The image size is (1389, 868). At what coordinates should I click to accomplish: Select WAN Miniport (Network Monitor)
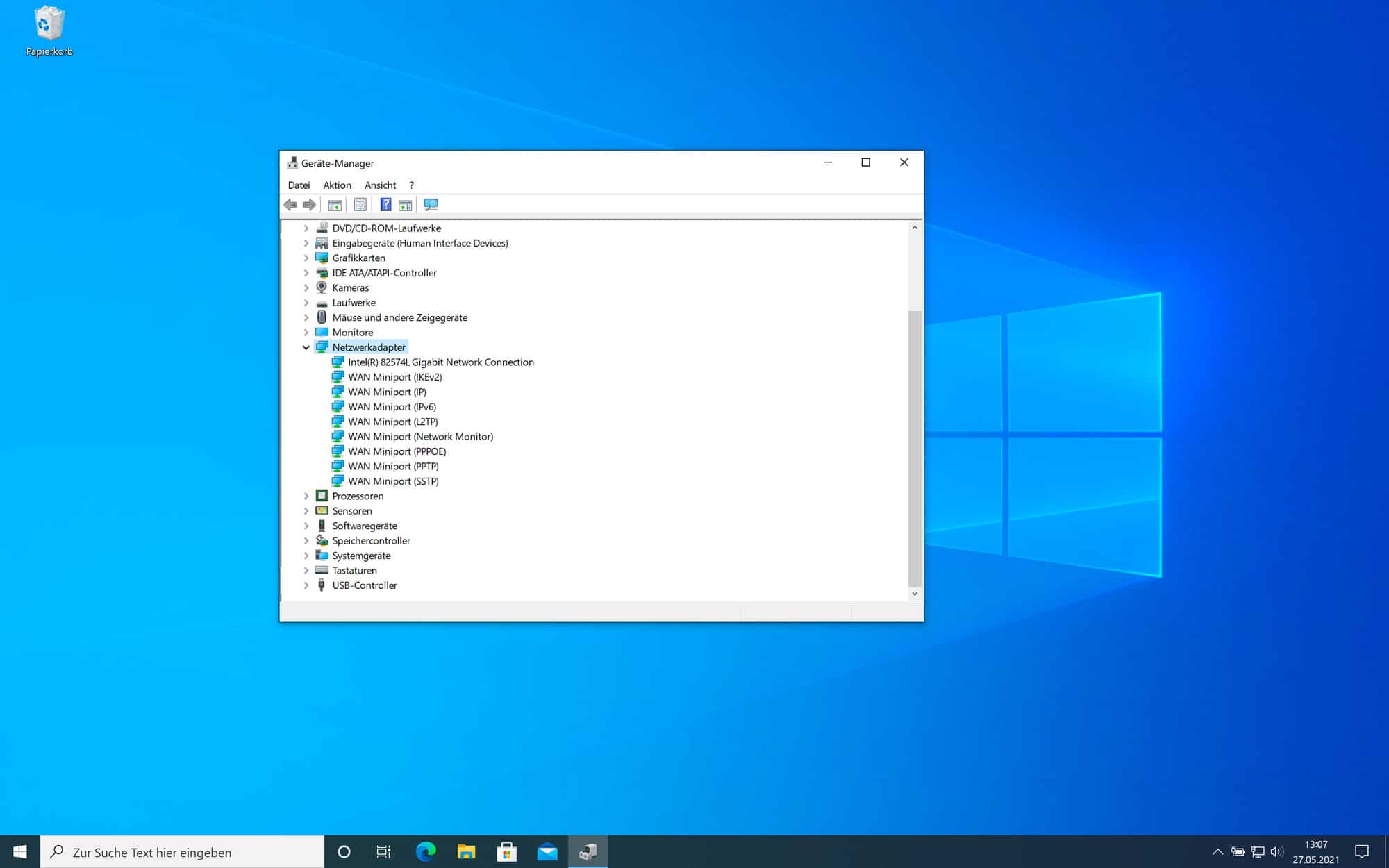pos(420,437)
